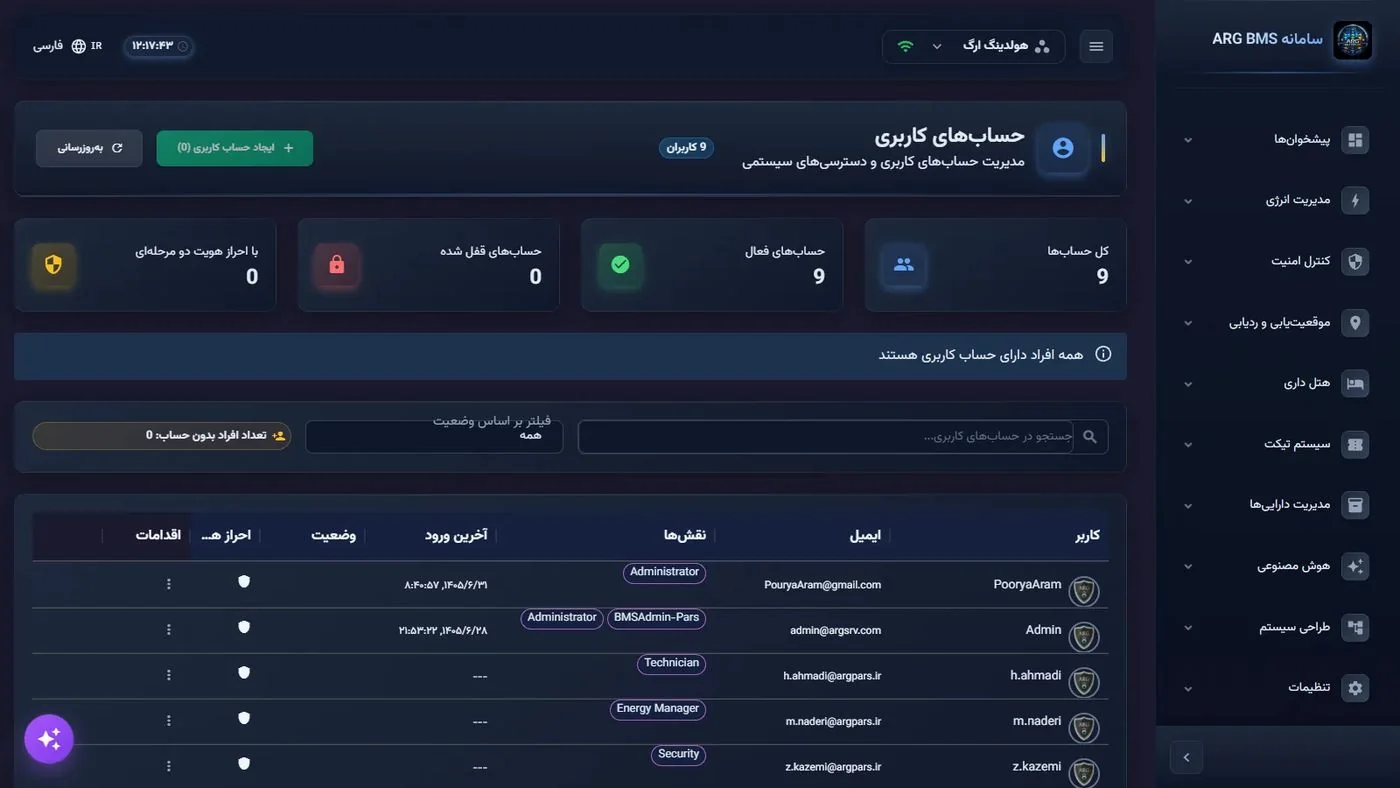
Task: Click the info icon in the notice banner
Action: pyautogui.click(x=1103, y=354)
